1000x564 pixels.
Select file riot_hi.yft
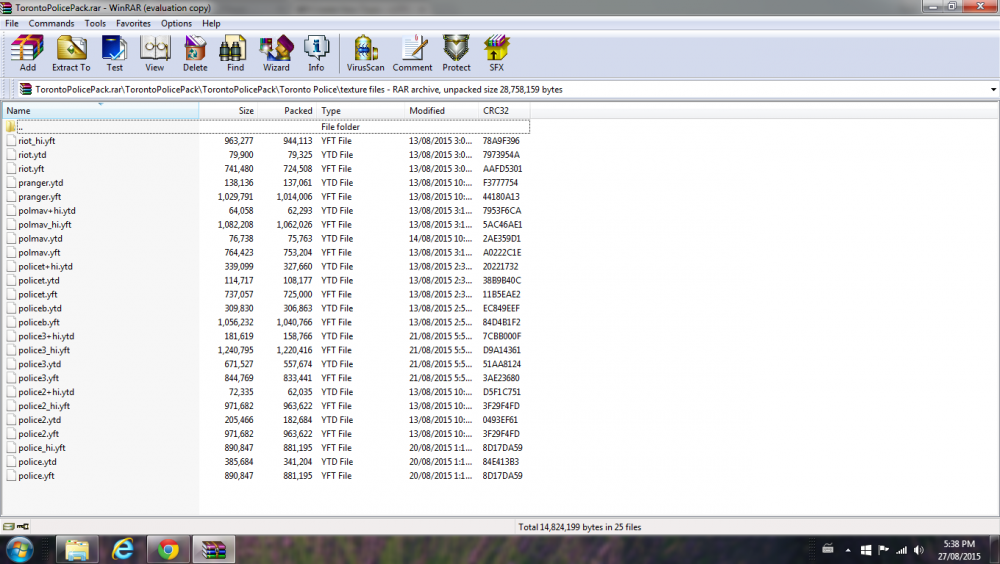point(36,141)
